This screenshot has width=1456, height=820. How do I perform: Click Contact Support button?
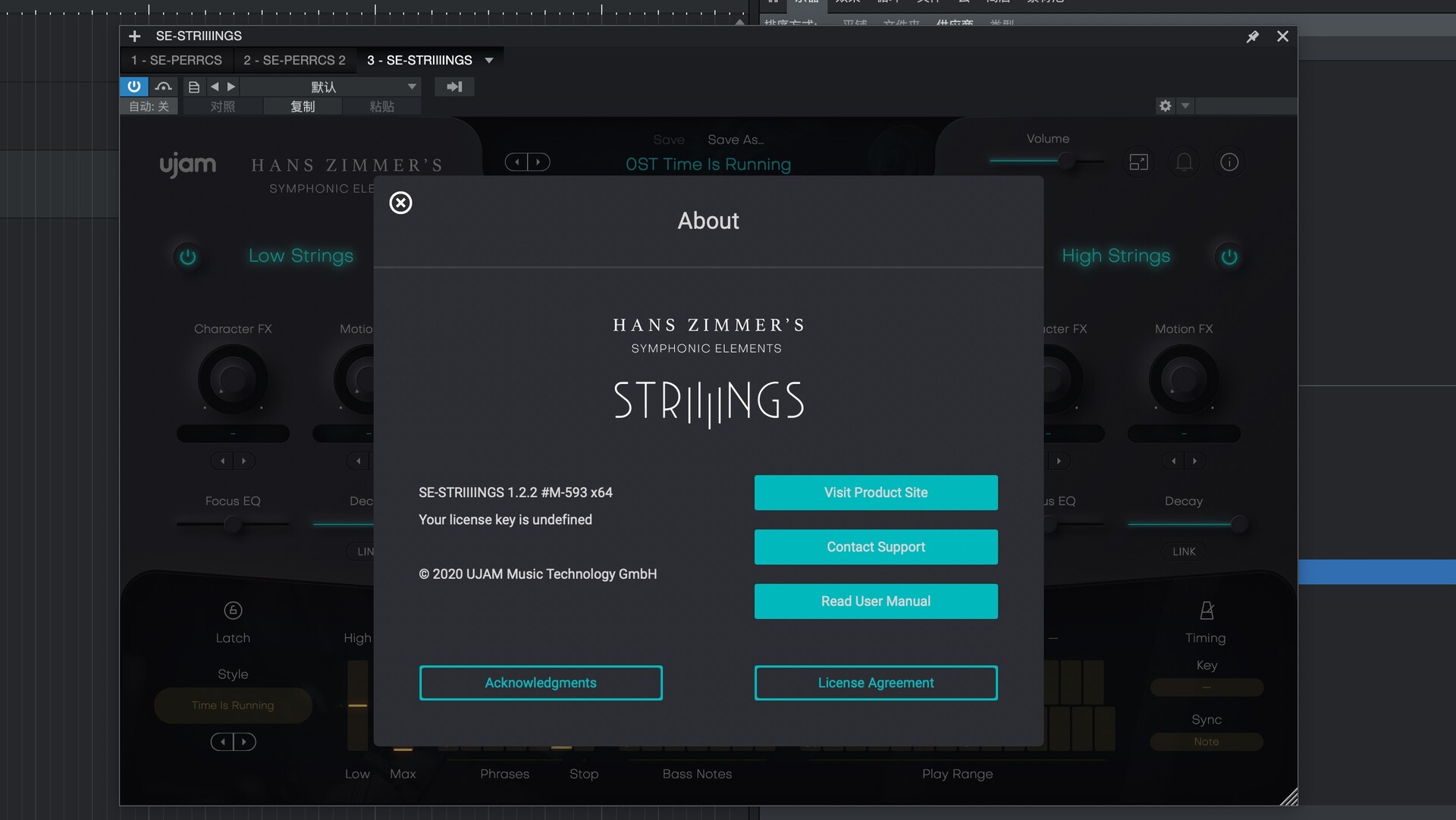[x=876, y=547]
